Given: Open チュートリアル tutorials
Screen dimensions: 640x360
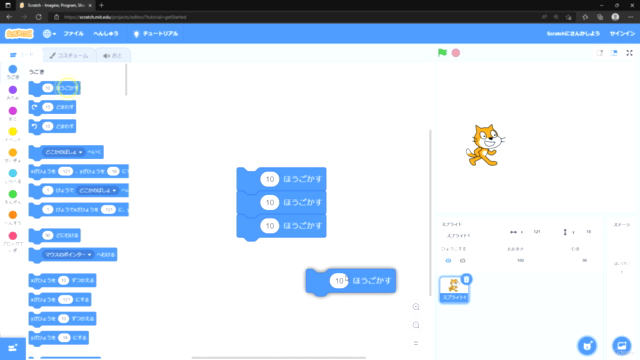Looking at the screenshot, I should pyautogui.click(x=156, y=33).
